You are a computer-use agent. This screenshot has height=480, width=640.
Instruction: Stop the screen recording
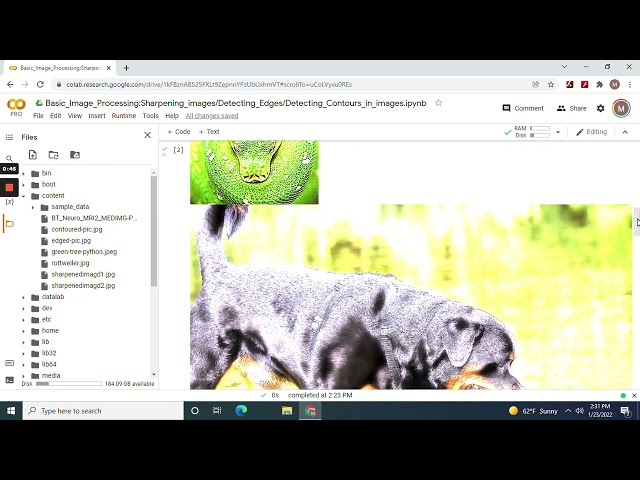coord(9,187)
